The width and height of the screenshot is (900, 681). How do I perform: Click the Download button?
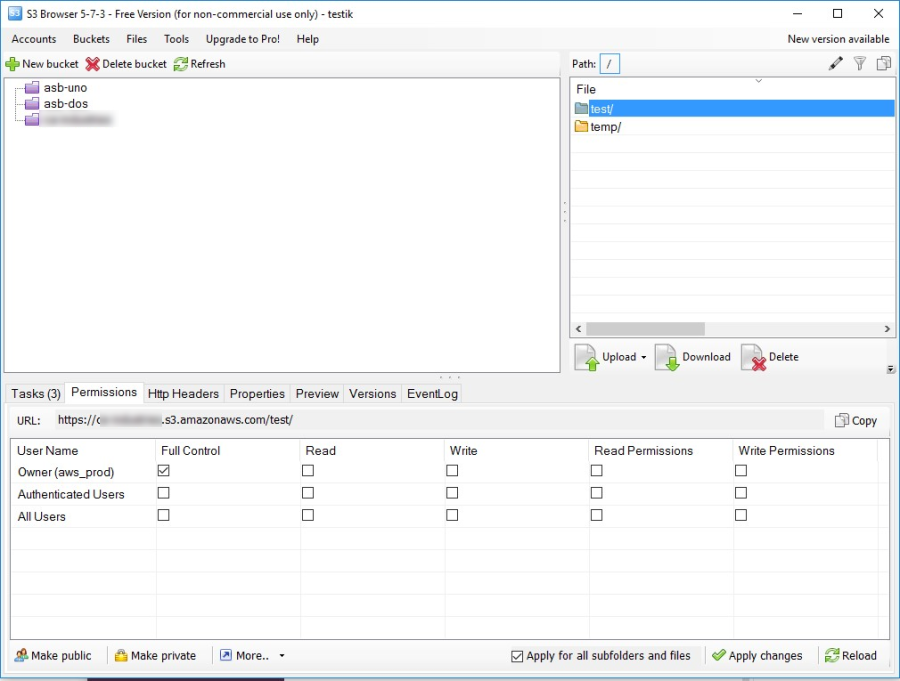[693, 357]
